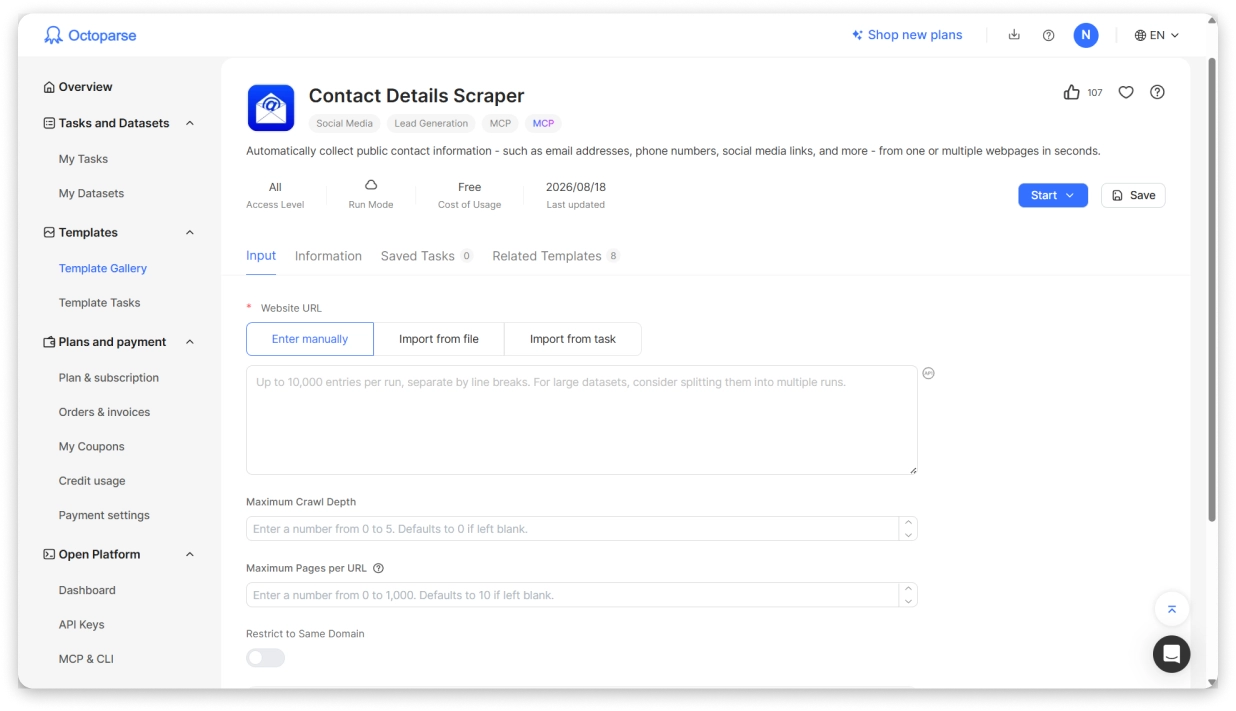Click the Contact Details Scraper app icon
The height and width of the screenshot is (711, 1236).
tap(271, 108)
